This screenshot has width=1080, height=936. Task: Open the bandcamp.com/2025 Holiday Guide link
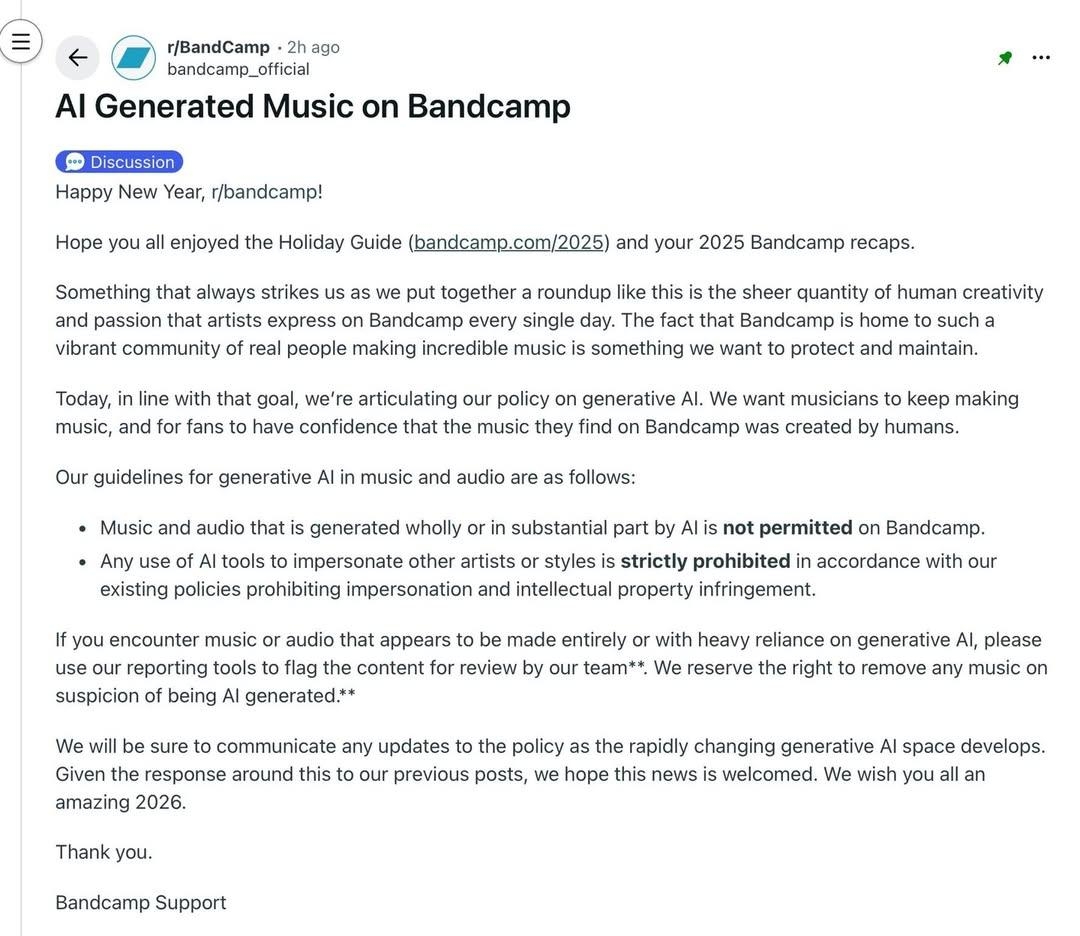coord(508,243)
